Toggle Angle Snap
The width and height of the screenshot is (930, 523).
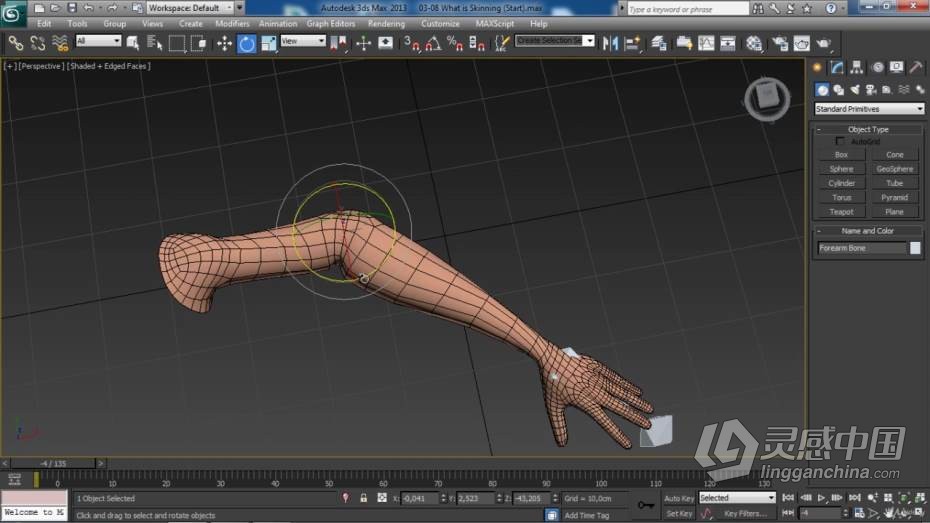(433, 43)
